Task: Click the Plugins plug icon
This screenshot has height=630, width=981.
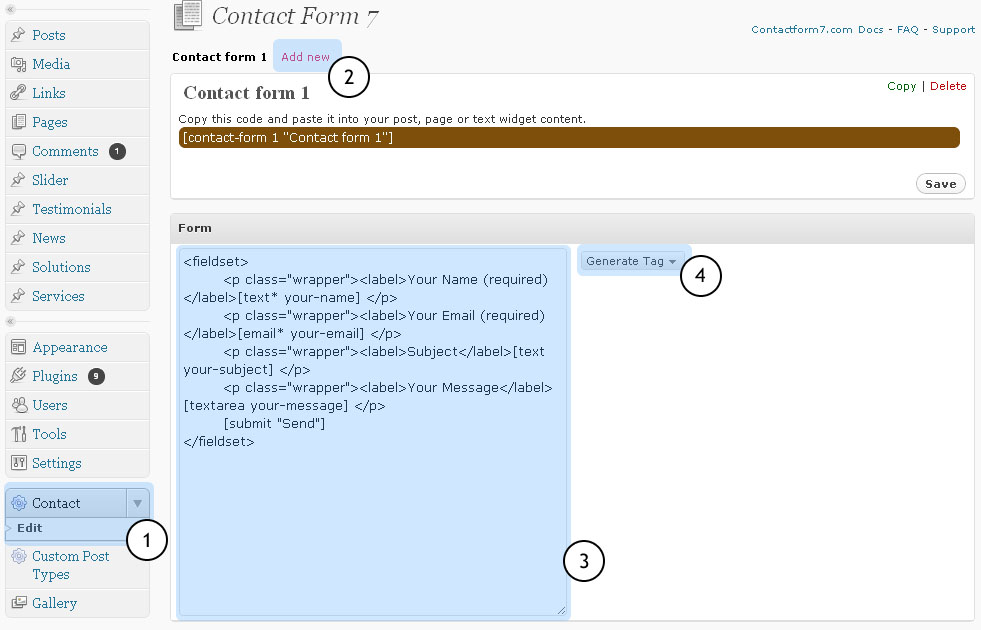Action: pos(18,377)
